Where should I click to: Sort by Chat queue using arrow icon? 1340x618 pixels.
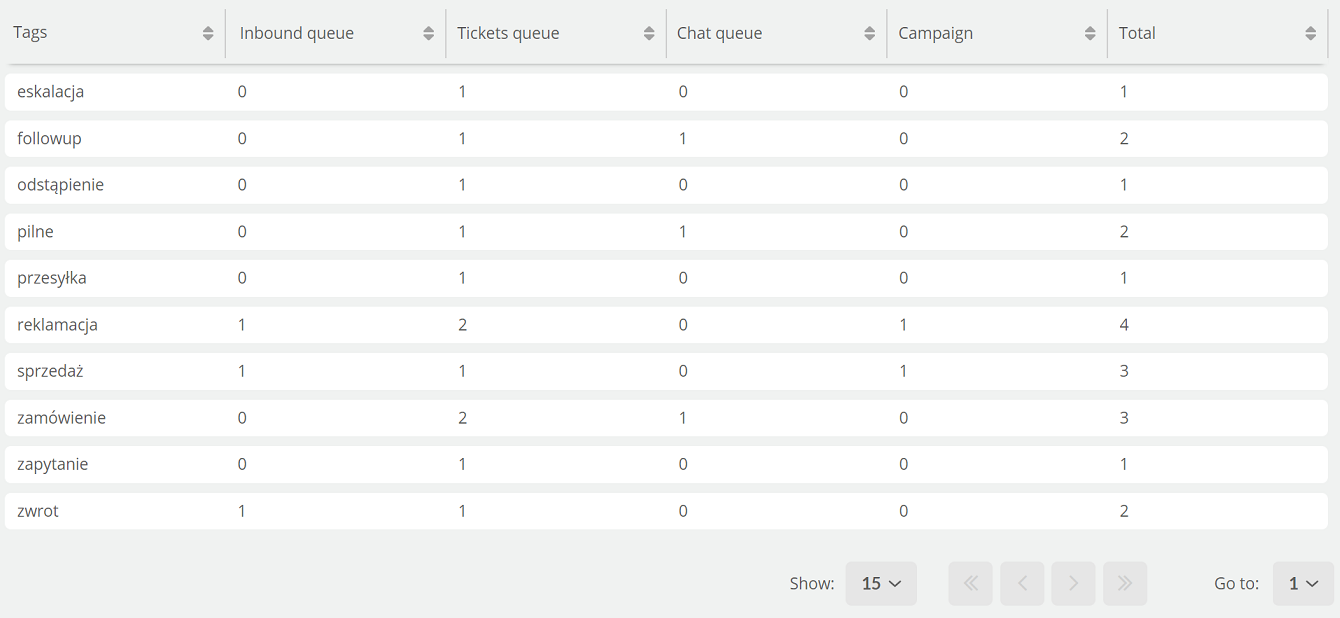pyautogui.click(x=869, y=33)
